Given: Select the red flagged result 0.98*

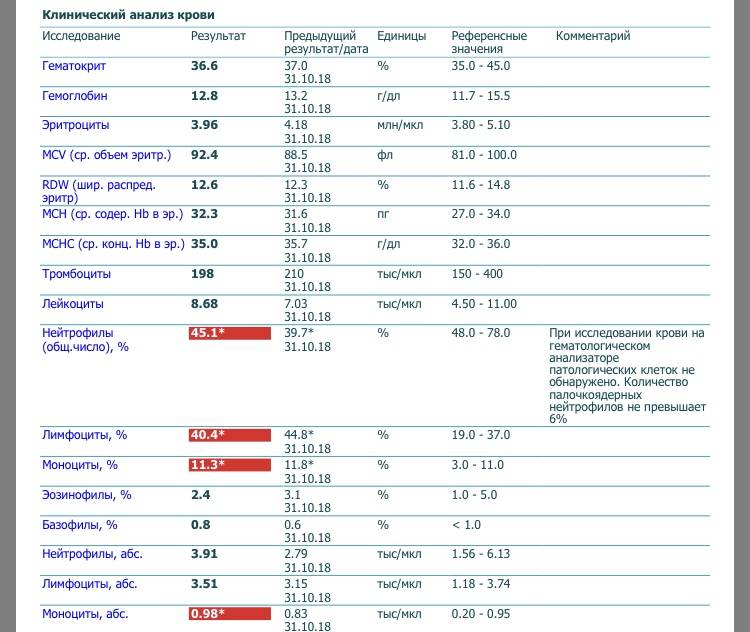Looking at the screenshot, I should coord(230,614).
